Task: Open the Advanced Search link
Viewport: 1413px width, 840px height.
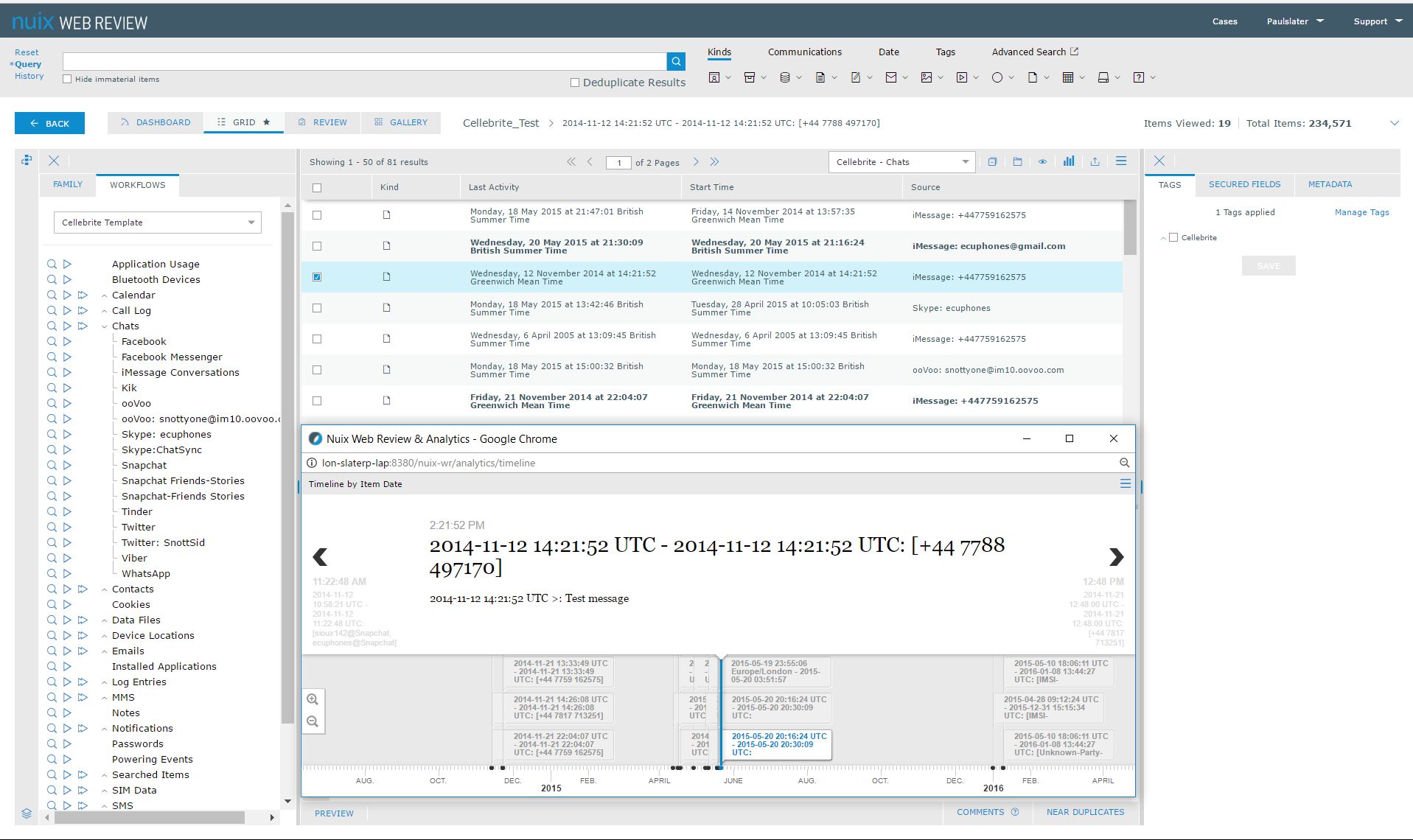Action: point(1035,52)
